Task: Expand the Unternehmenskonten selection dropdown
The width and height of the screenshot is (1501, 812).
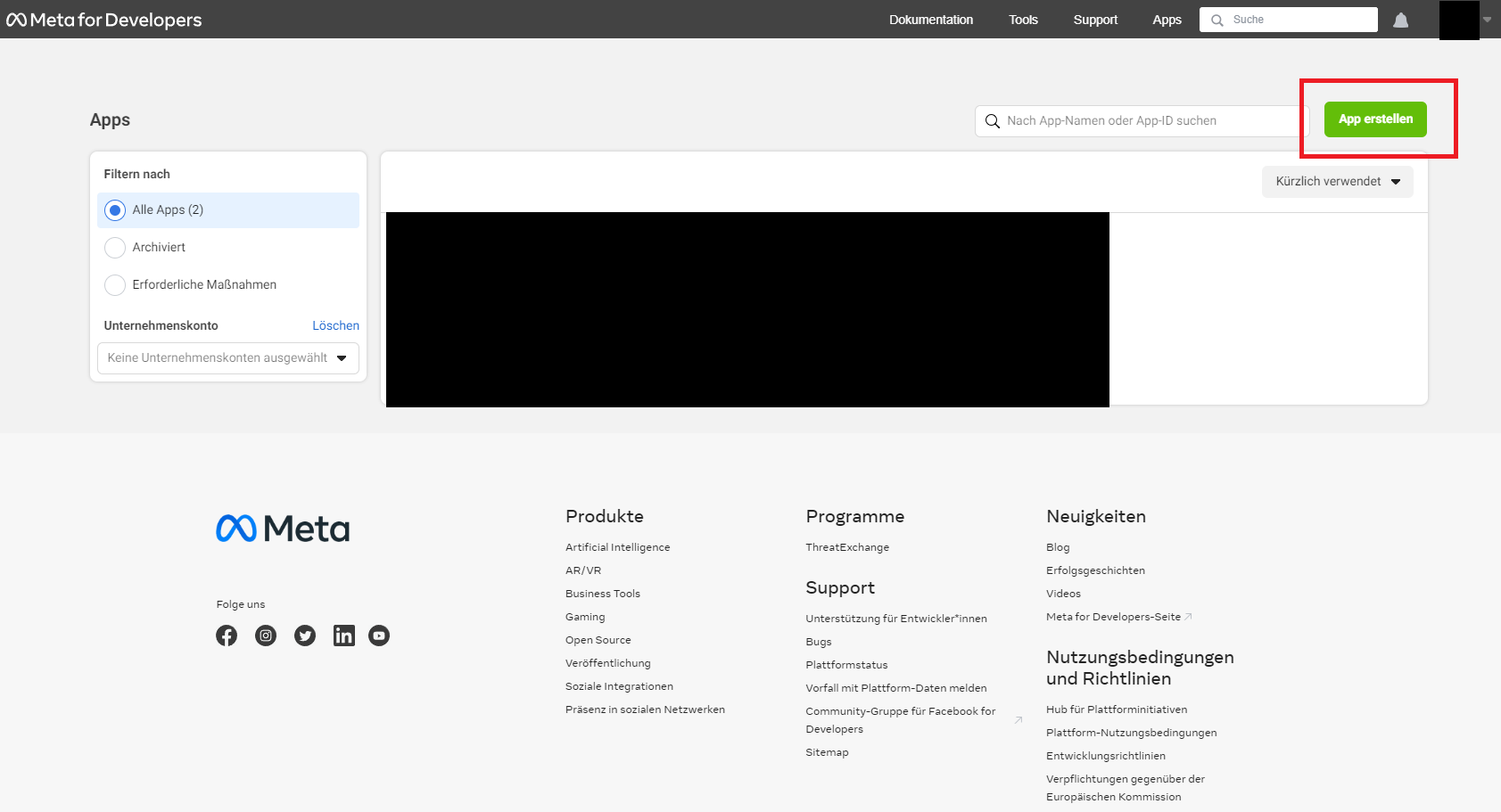Action: tap(228, 358)
